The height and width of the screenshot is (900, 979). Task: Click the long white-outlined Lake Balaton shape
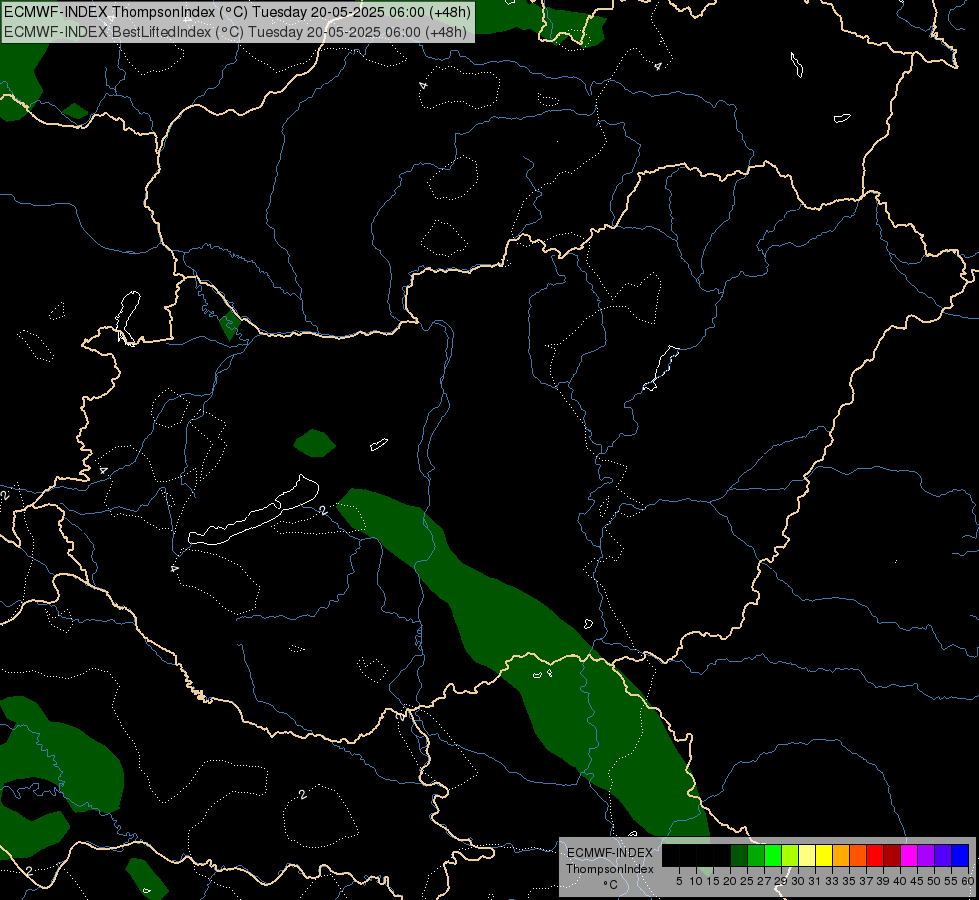[x=252, y=516]
